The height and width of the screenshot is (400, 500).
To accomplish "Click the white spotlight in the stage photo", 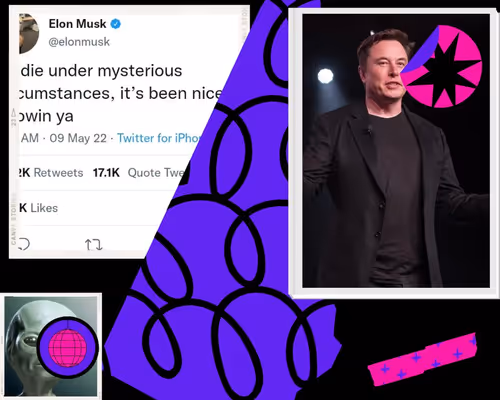I will pyautogui.click(x=325, y=76).
